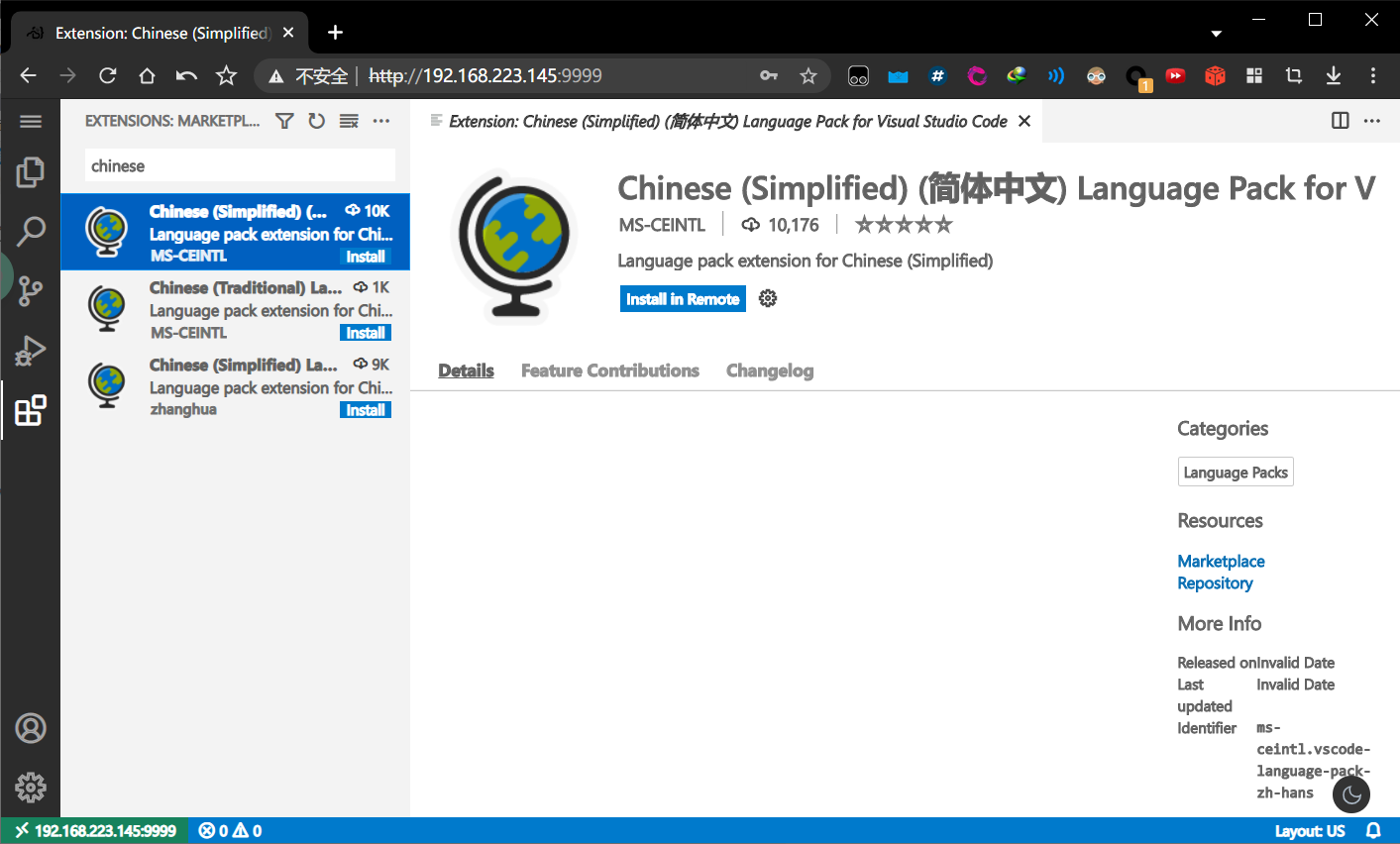The image size is (1400, 844).
Task: Close the browser tab Extension: Chinese
Action: coord(288,33)
